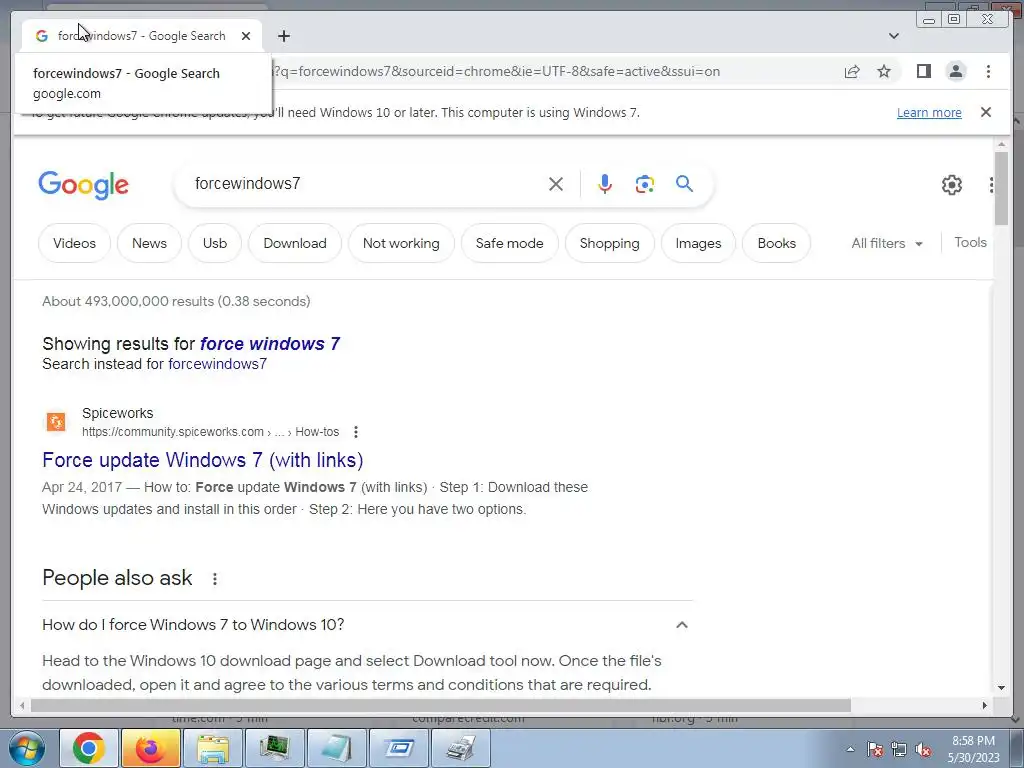Open more options for the Spiceworks result
Screen dimensions: 1024x768
pyautogui.click(x=356, y=432)
